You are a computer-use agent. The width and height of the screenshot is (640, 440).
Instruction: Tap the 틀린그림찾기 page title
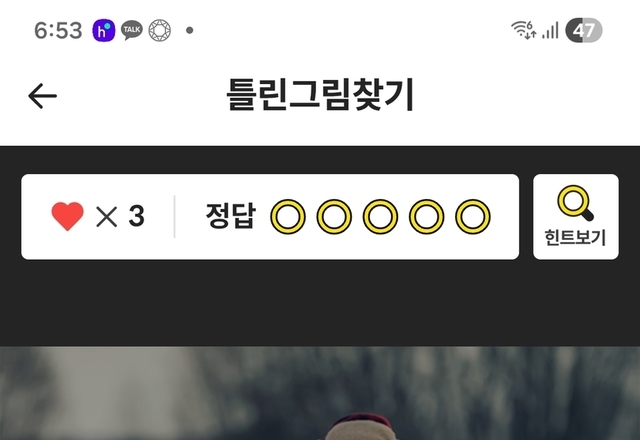320,95
